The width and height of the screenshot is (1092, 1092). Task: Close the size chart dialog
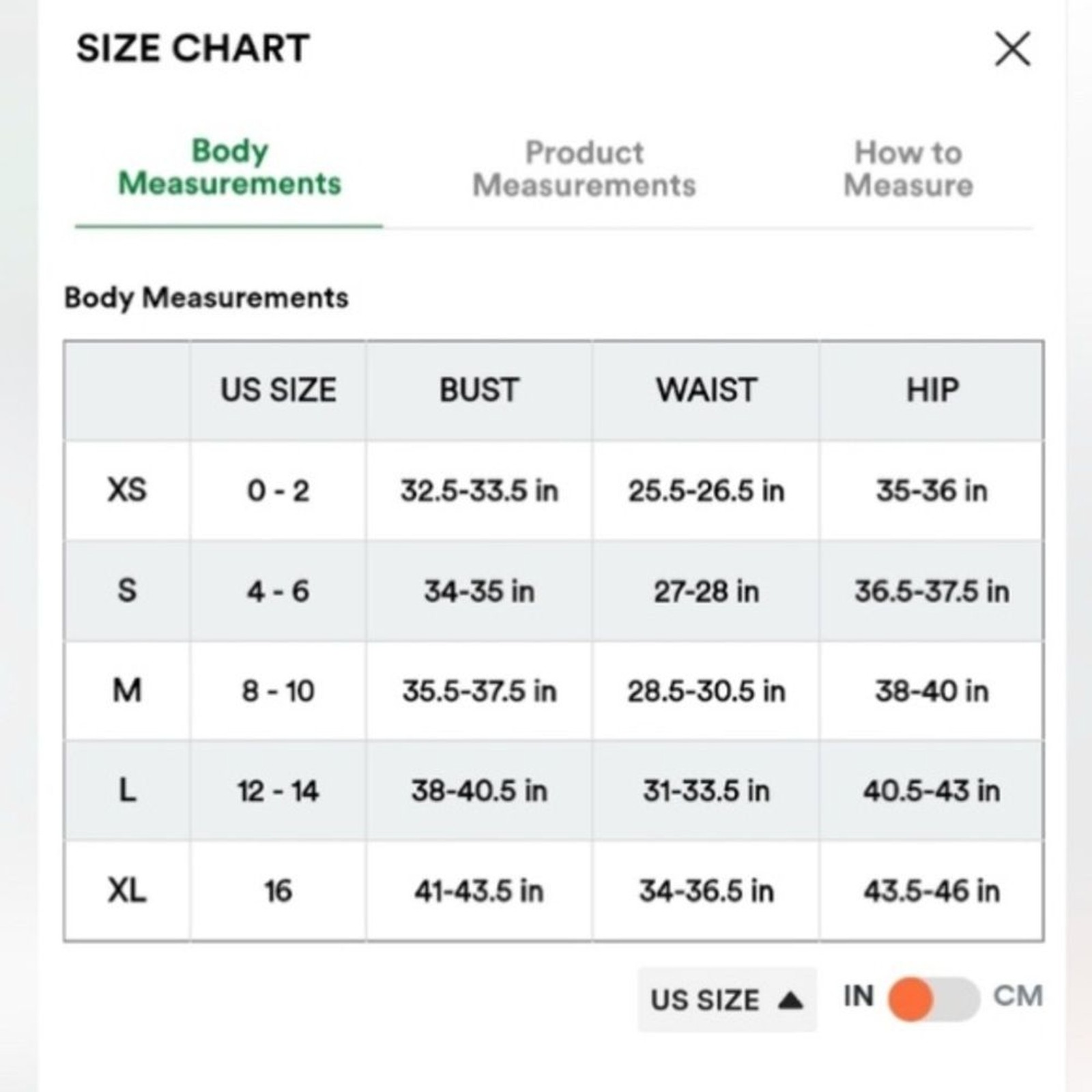(x=1013, y=49)
